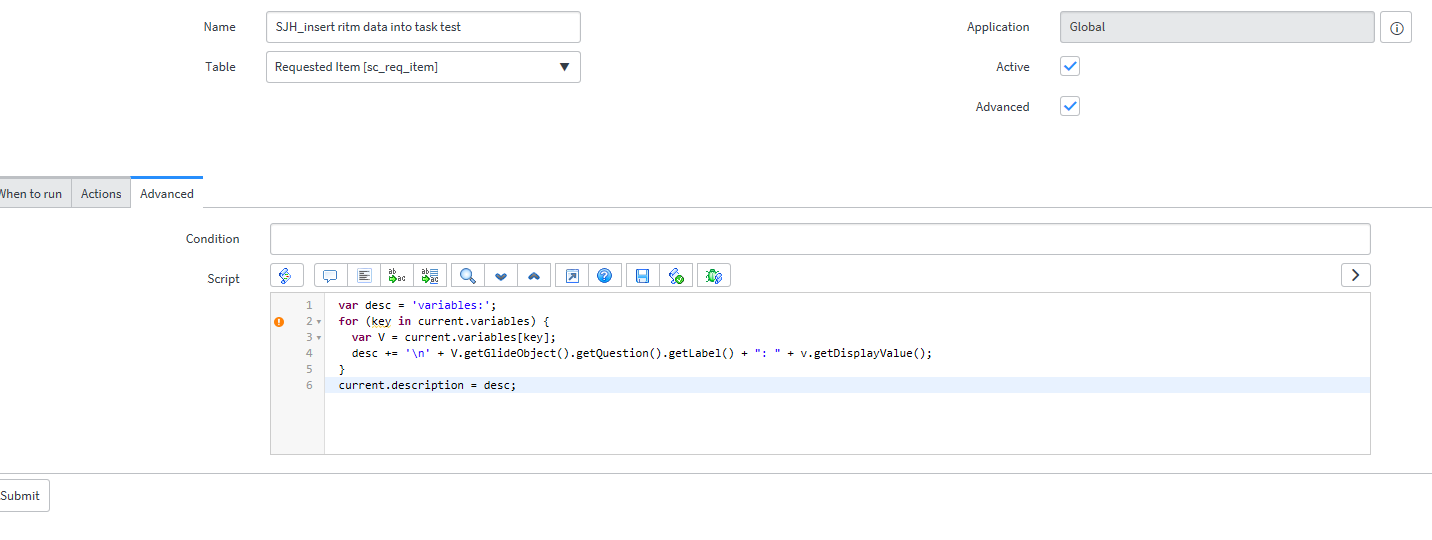Toggle syntax editor script icon
Image resolution: width=1432 pixels, height=540 pixels.
point(287,275)
